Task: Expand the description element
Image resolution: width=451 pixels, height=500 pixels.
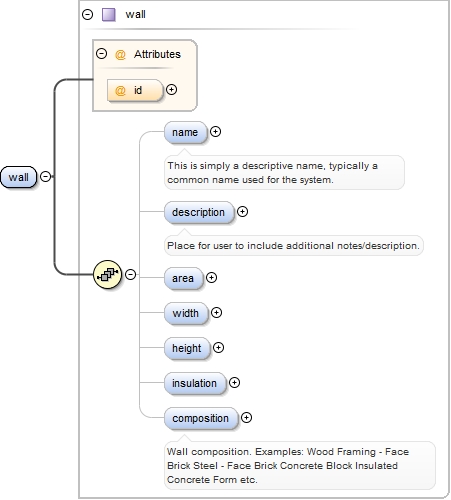Action: 242,211
